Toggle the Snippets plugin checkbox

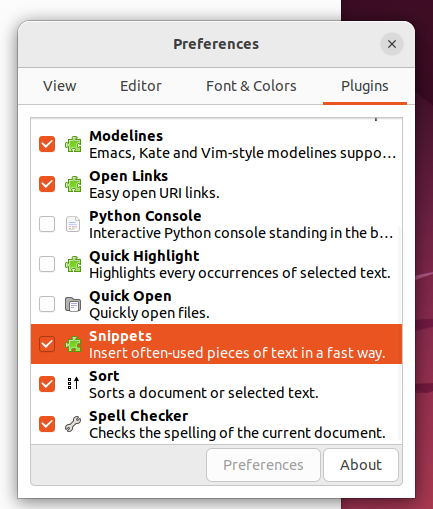tap(47, 344)
